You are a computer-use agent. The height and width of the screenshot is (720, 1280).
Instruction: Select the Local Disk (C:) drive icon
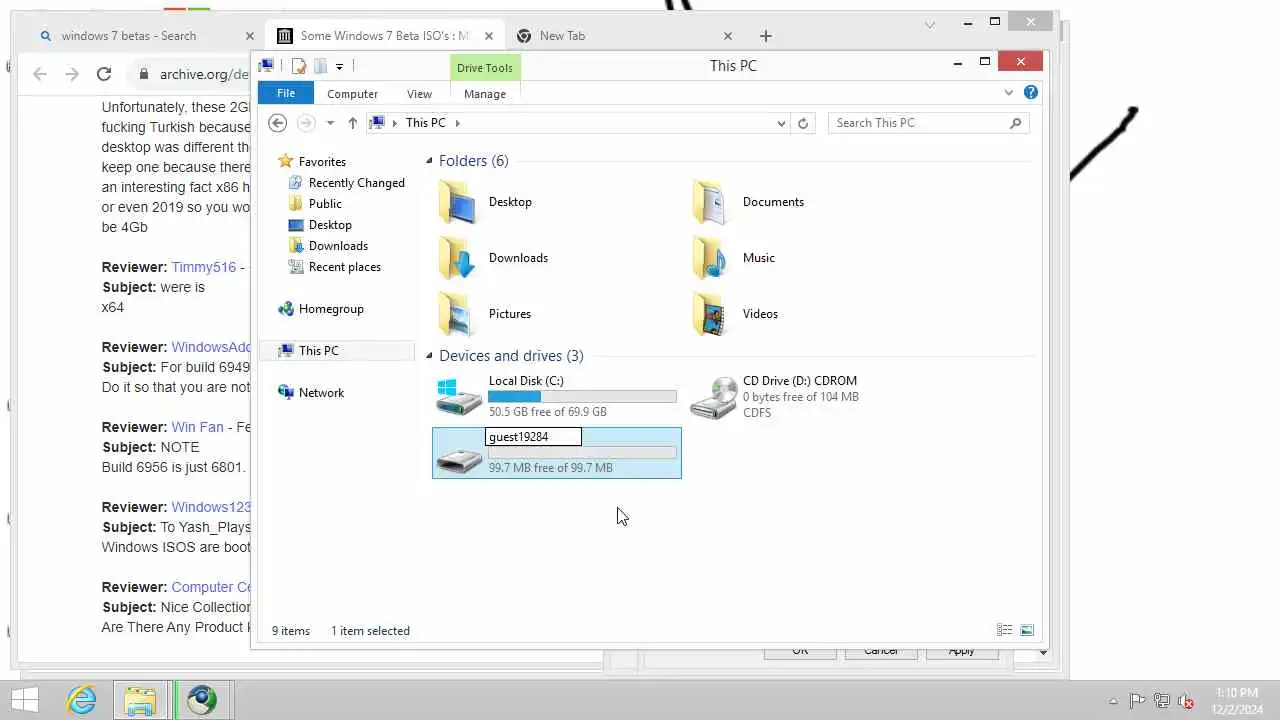coord(459,397)
